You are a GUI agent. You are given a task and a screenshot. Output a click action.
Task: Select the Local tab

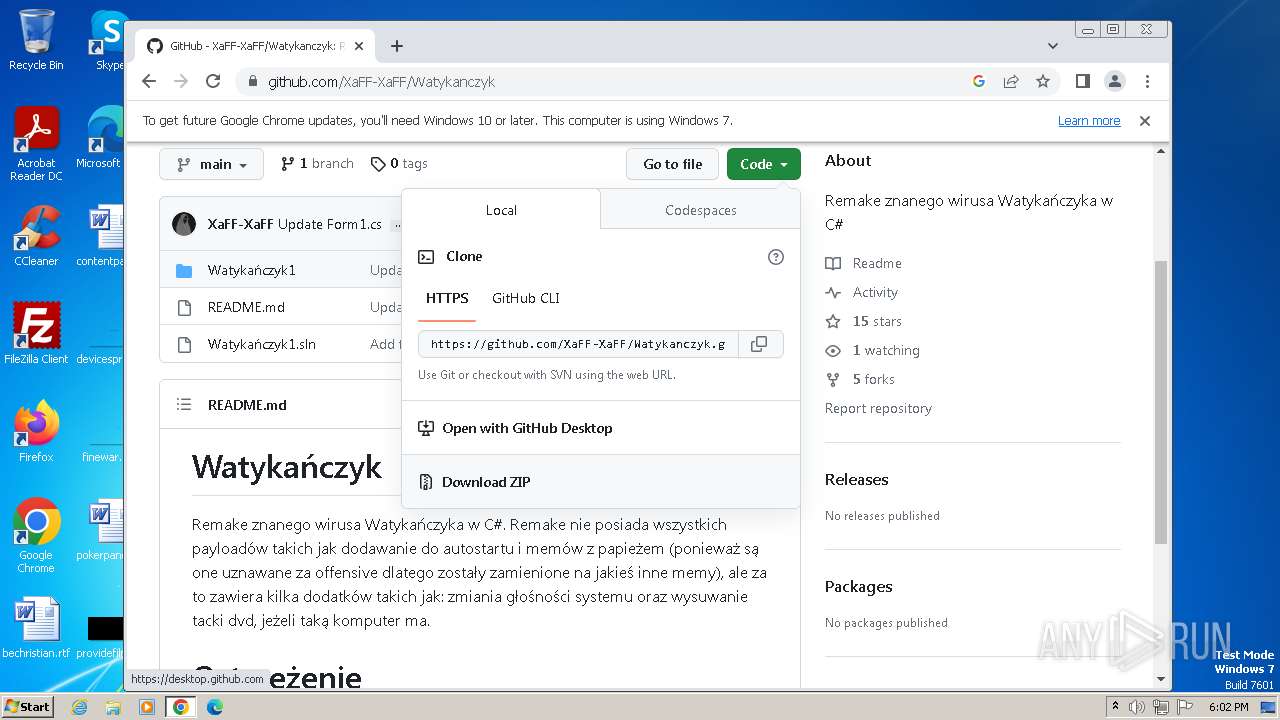pos(501,210)
